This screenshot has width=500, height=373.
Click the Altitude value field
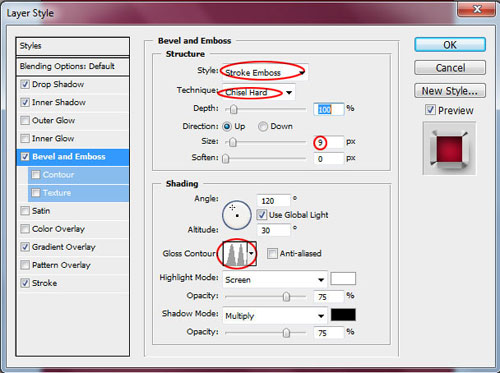click(x=273, y=230)
